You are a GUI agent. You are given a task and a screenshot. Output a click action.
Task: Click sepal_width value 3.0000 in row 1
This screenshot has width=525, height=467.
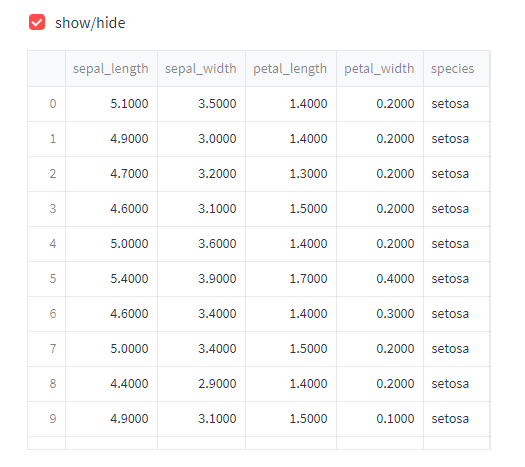point(217,139)
